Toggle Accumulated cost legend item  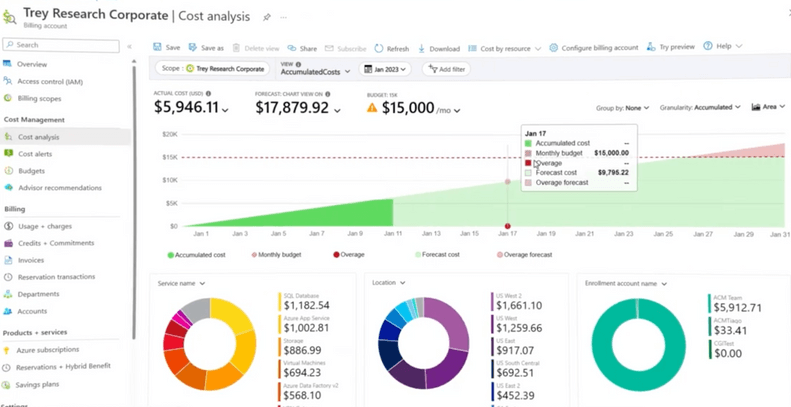pos(197,255)
